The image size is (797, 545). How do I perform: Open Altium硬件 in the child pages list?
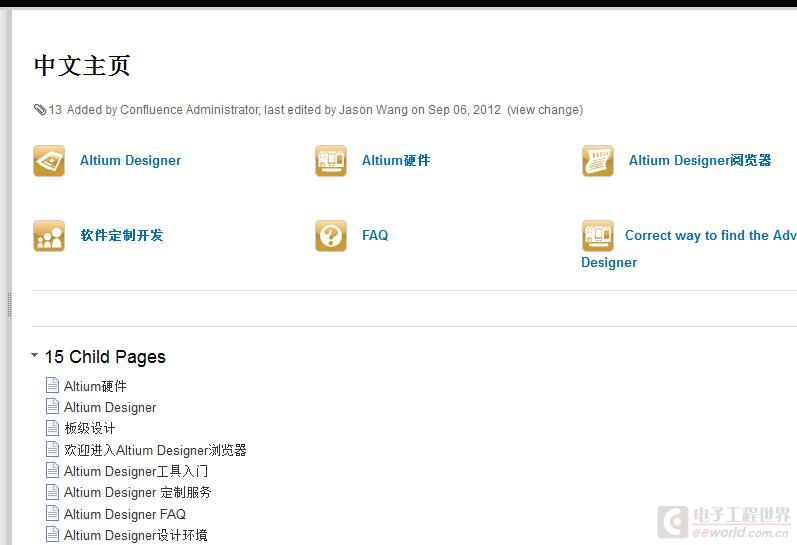pos(95,386)
